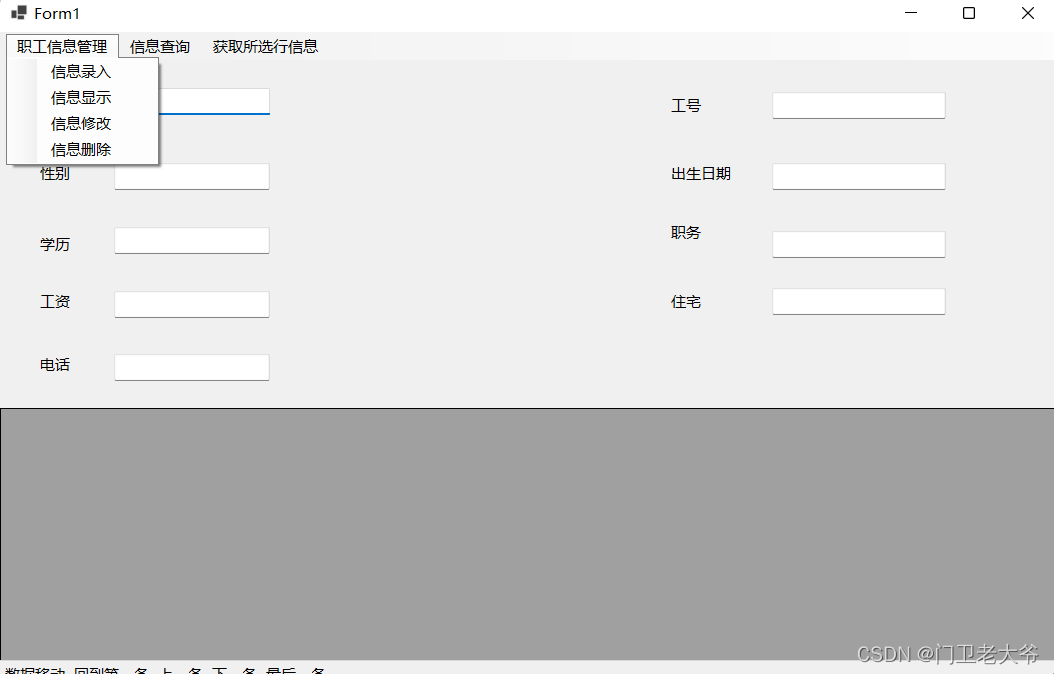The height and width of the screenshot is (674, 1054).
Task: Click the 职务 label
Action: coord(686,233)
